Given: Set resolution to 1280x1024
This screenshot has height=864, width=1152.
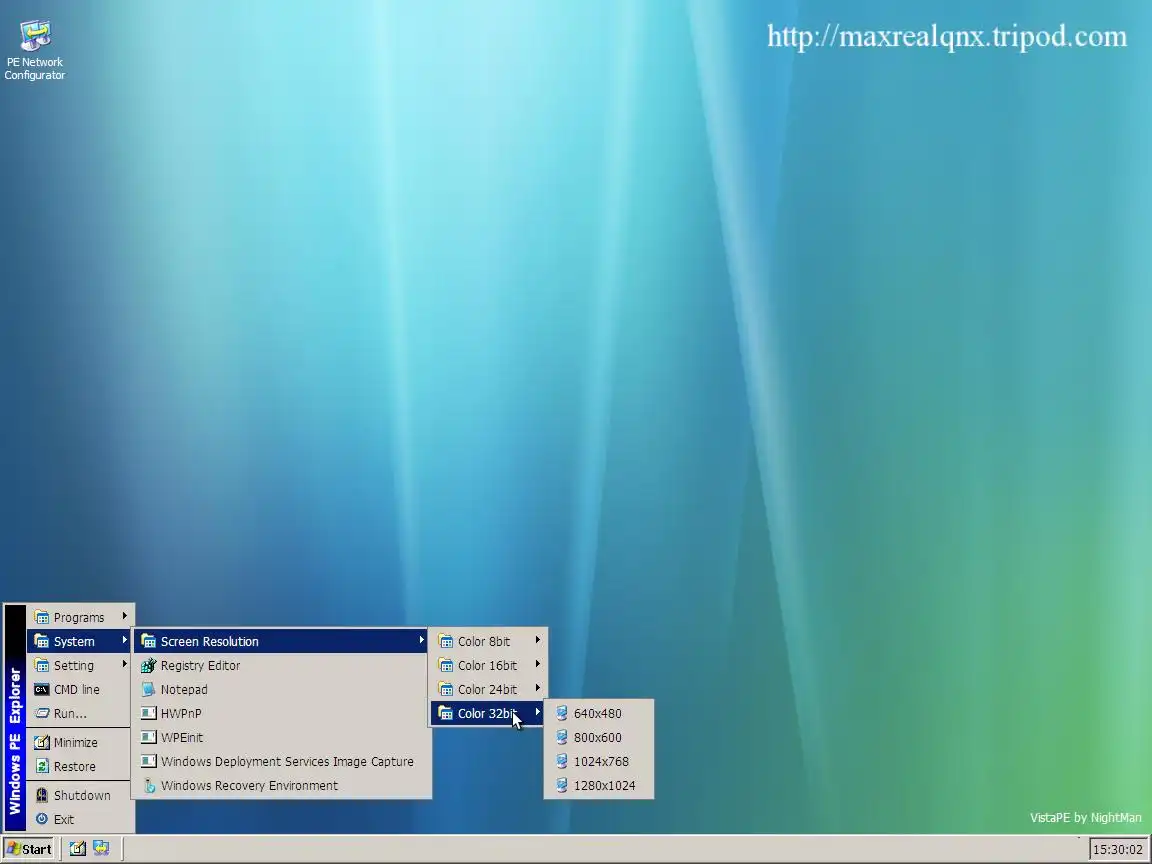Looking at the screenshot, I should coord(598,785).
